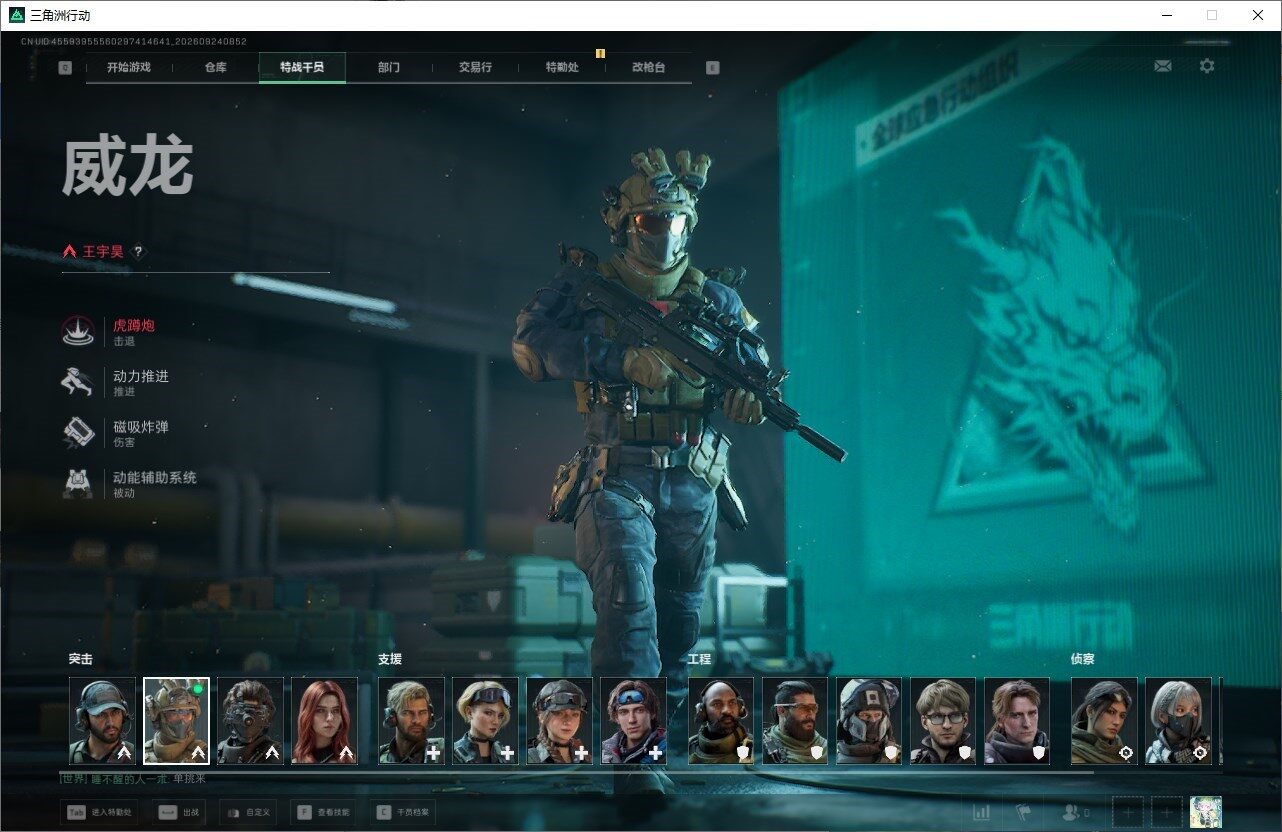This screenshot has width=1282, height=832.
Task: Click the operator name 王宇昊
Action: [103, 252]
